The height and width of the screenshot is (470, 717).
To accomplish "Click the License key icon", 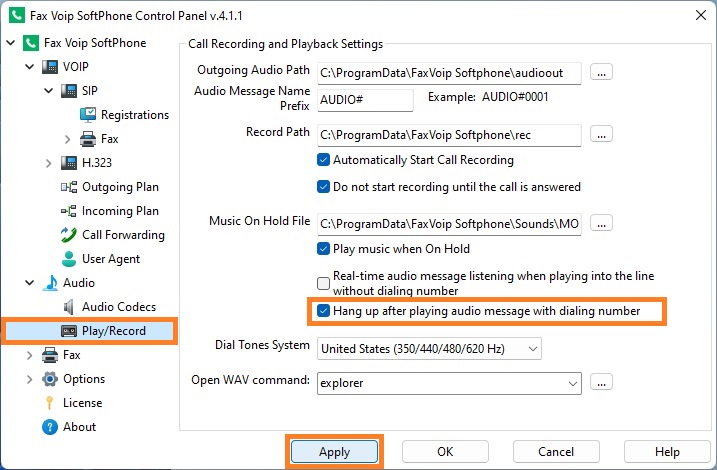I will coord(49,403).
